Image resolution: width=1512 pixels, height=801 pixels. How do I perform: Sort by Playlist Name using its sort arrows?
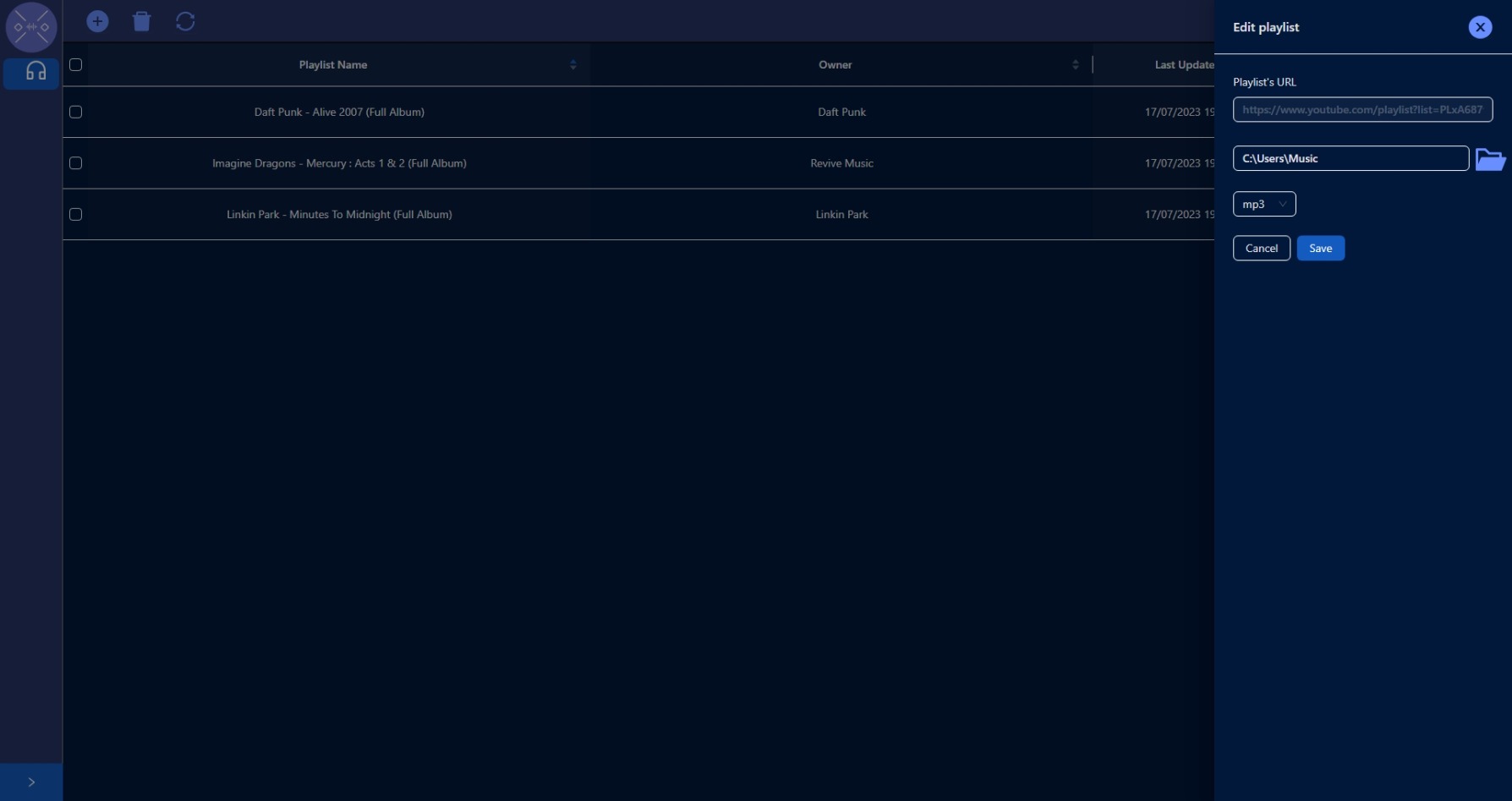(573, 65)
